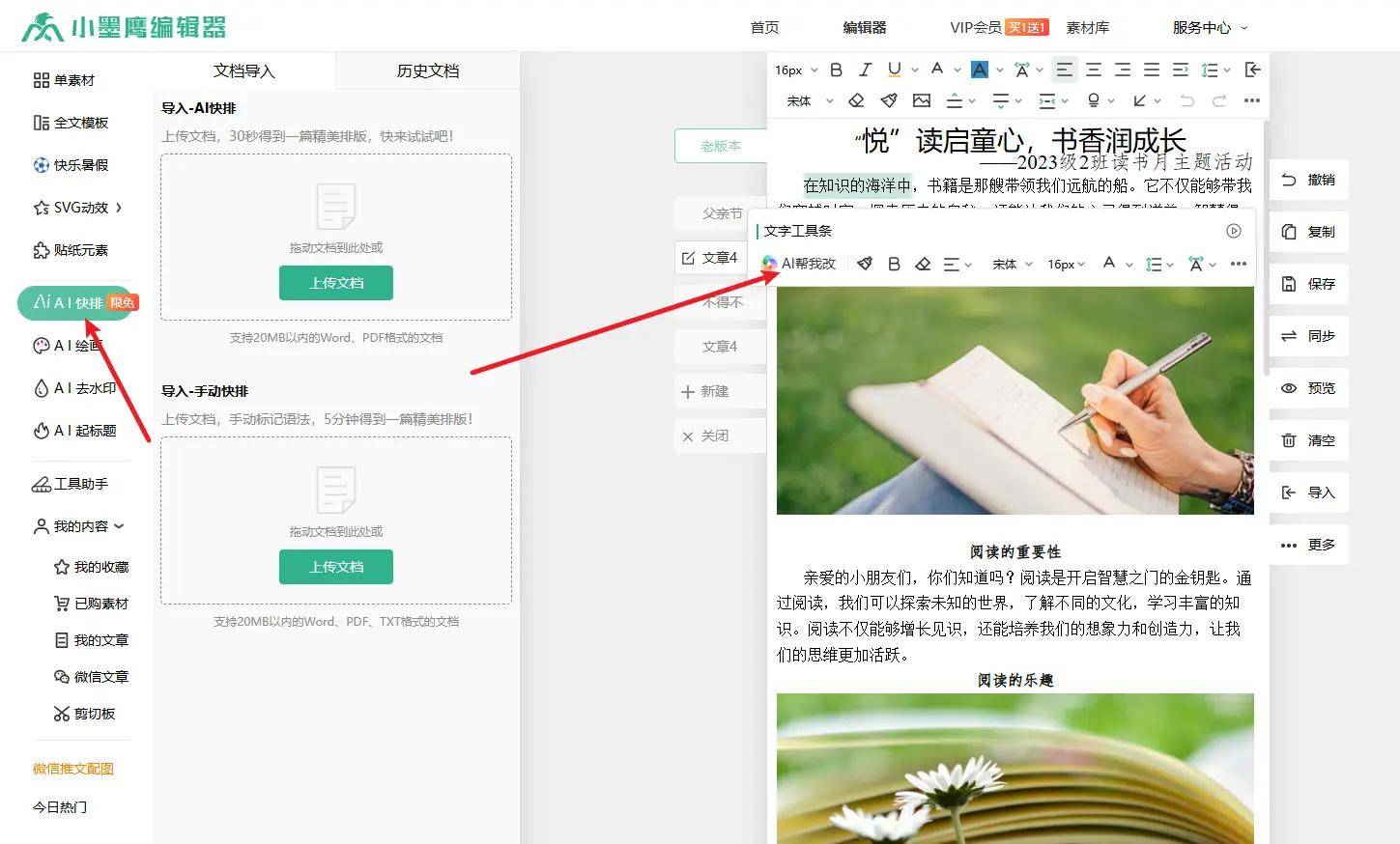Screen dimensions: 1400x844
Task: Select the format painter brush icon
Action: [889, 100]
